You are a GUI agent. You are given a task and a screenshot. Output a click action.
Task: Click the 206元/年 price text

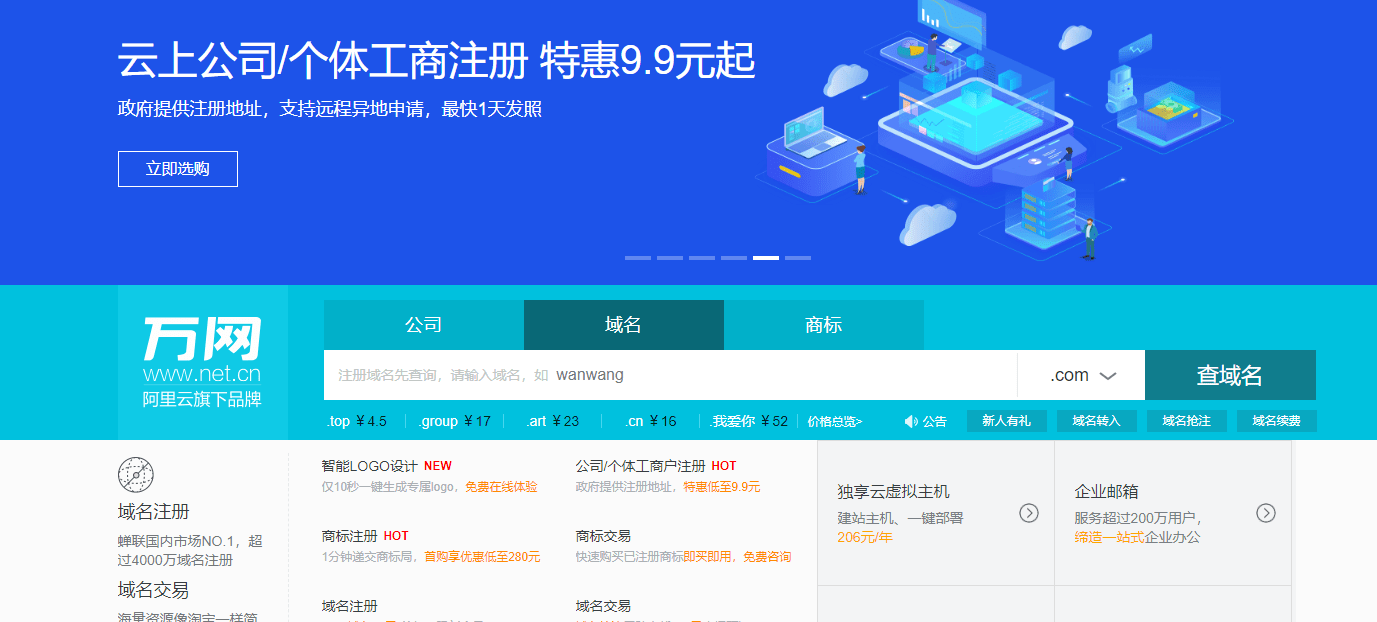[865, 537]
